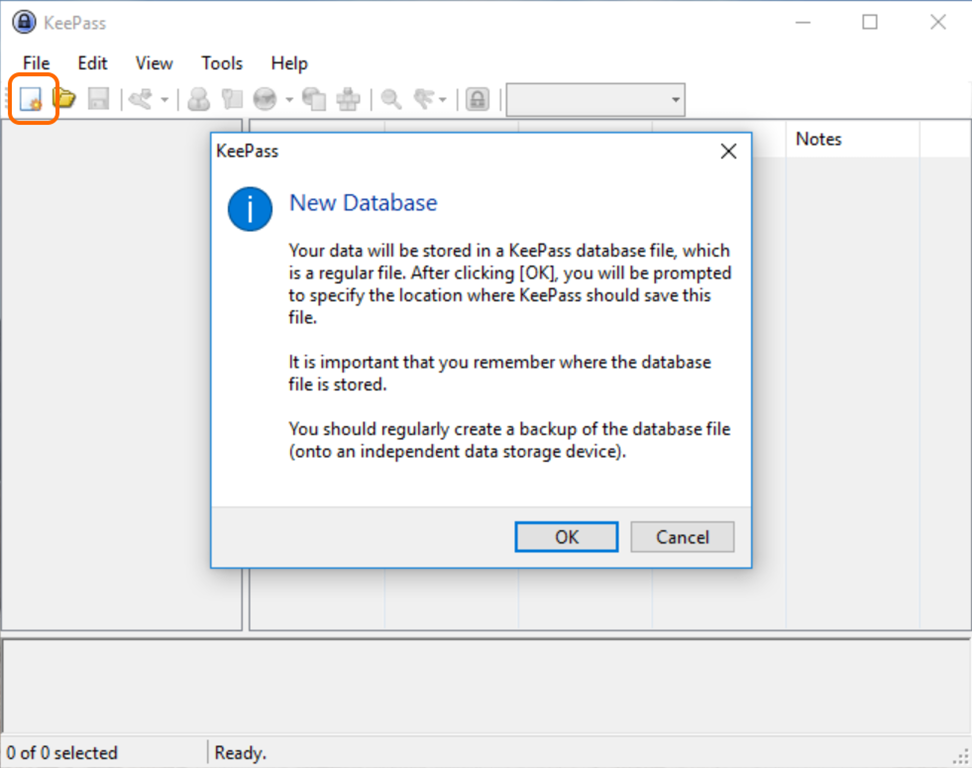
Task: Click the Copy User Name toolbar icon
Action: pyautogui.click(x=199, y=99)
